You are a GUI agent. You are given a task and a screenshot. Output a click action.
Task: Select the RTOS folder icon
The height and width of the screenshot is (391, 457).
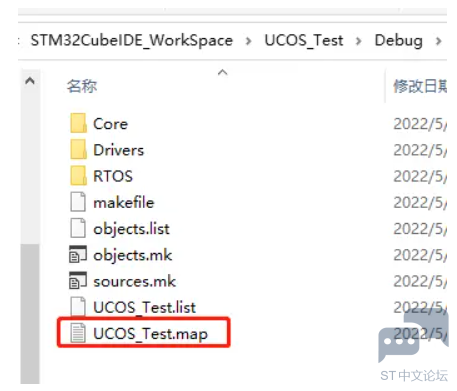(x=78, y=176)
